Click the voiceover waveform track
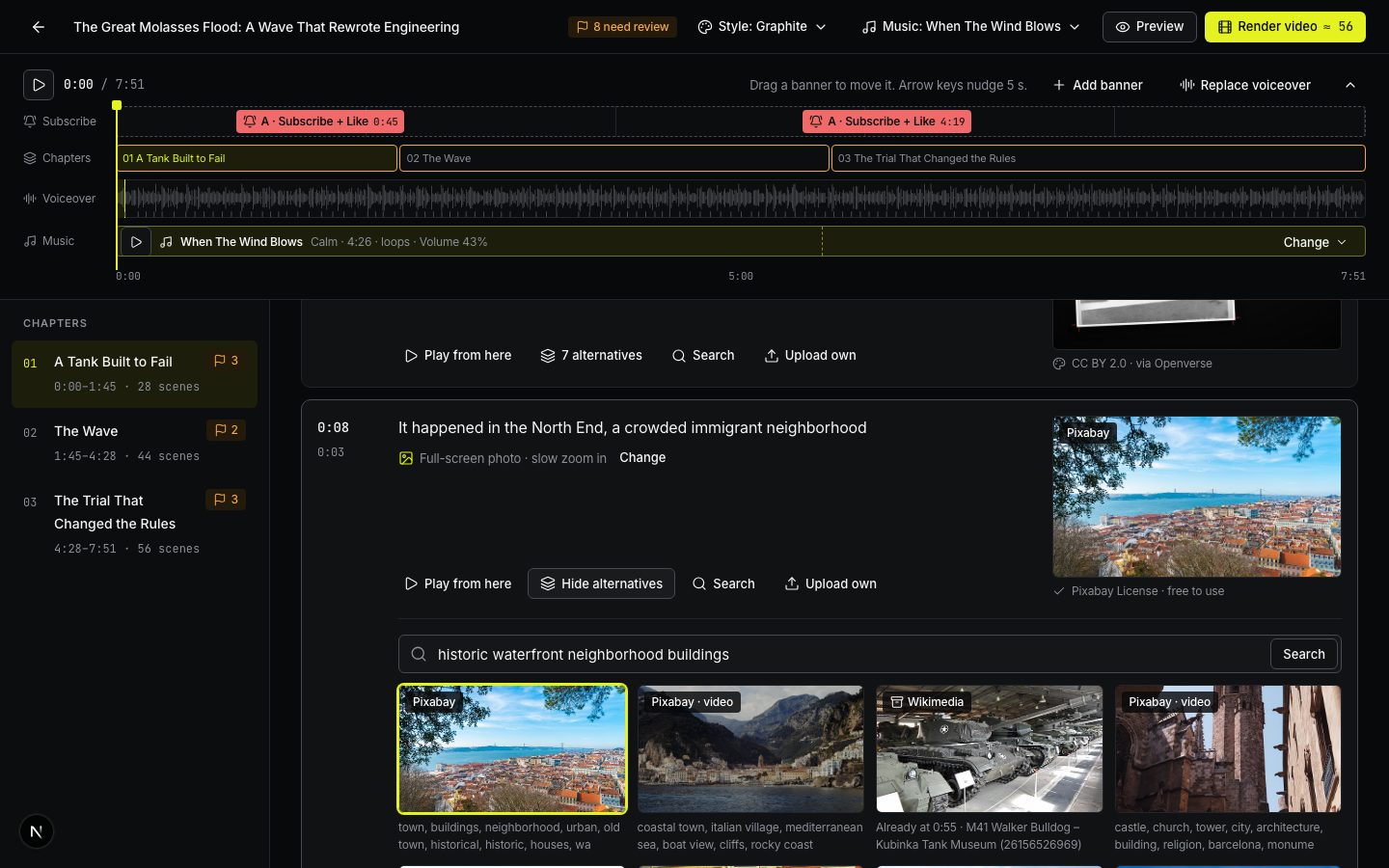The image size is (1389, 868). [x=741, y=199]
